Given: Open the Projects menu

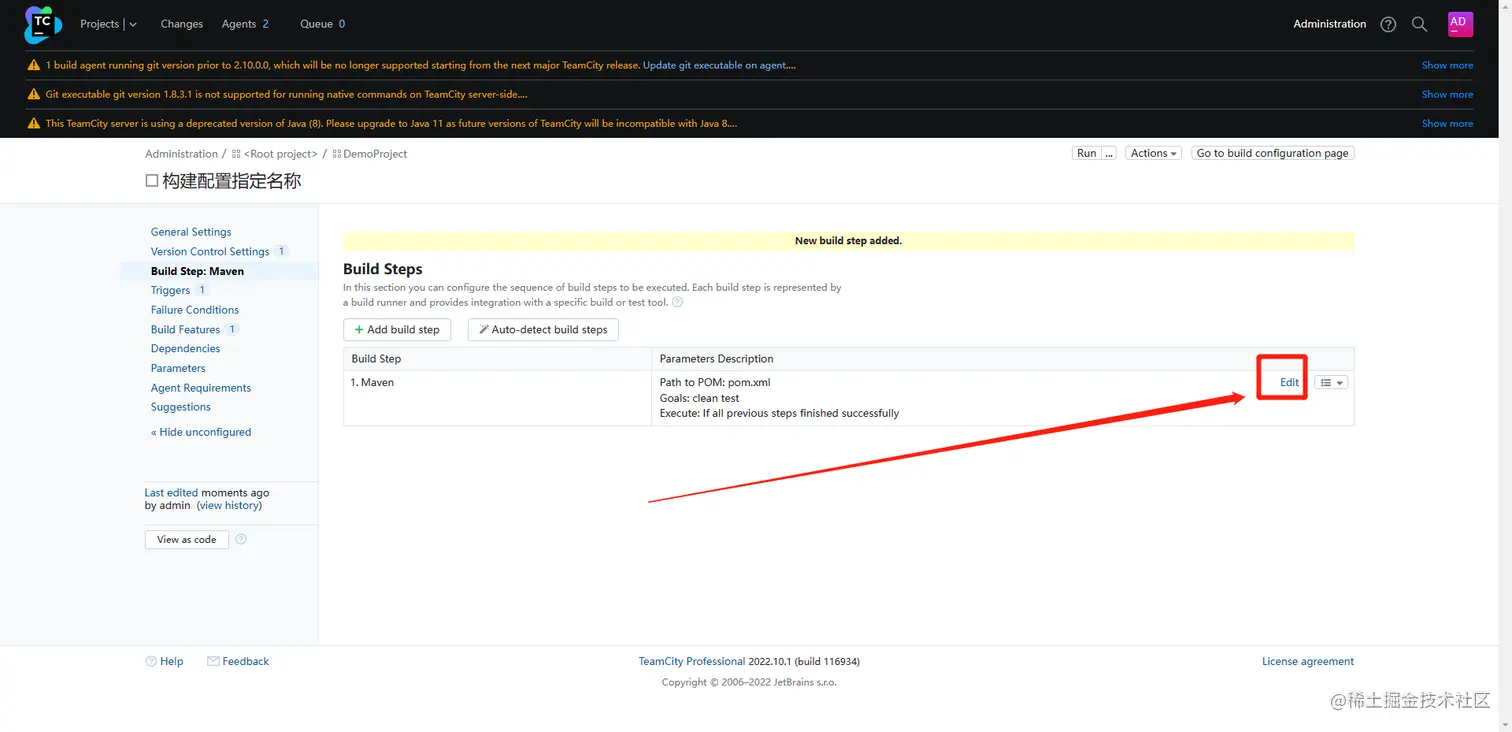Looking at the screenshot, I should (100, 24).
